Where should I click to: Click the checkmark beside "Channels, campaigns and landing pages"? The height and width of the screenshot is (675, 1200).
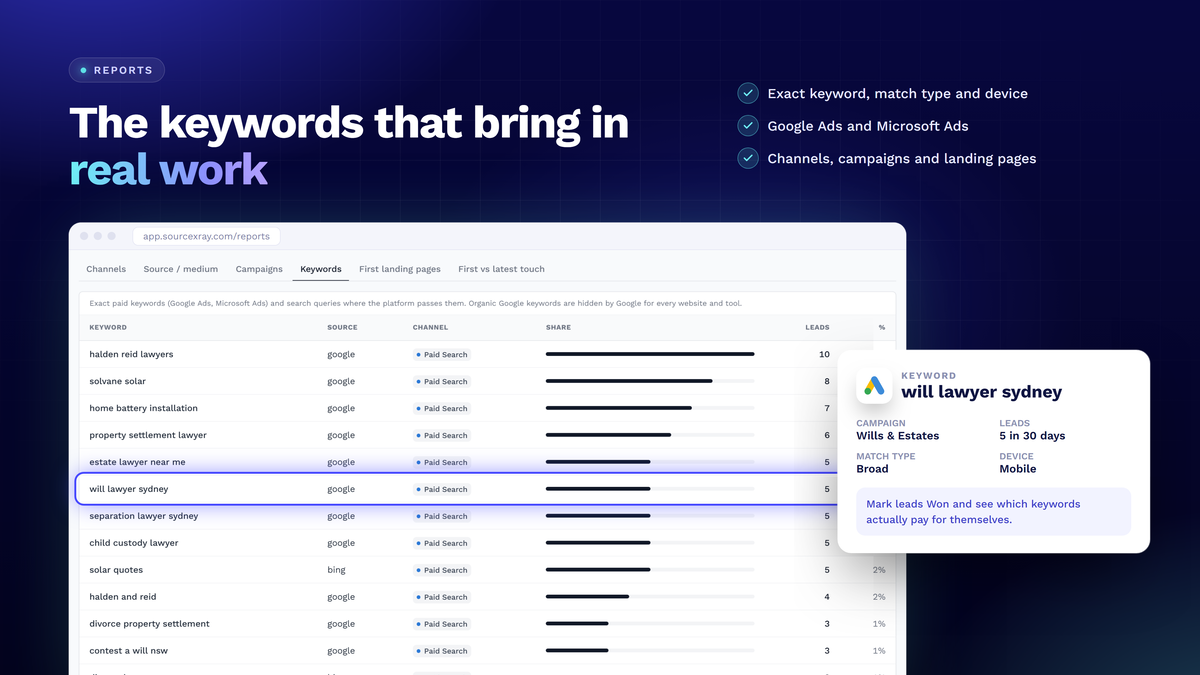click(747, 158)
